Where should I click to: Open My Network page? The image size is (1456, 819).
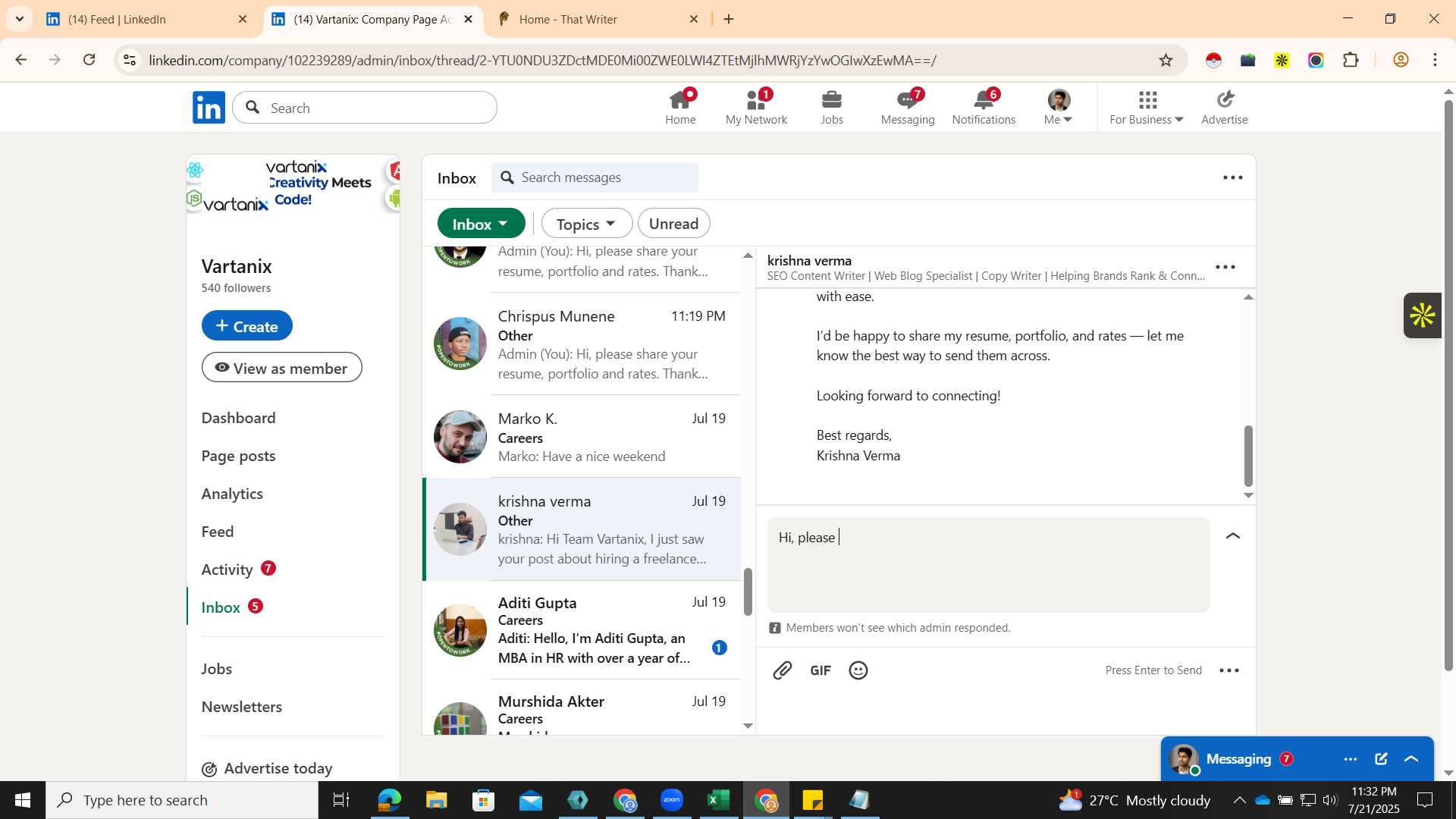pyautogui.click(x=756, y=107)
